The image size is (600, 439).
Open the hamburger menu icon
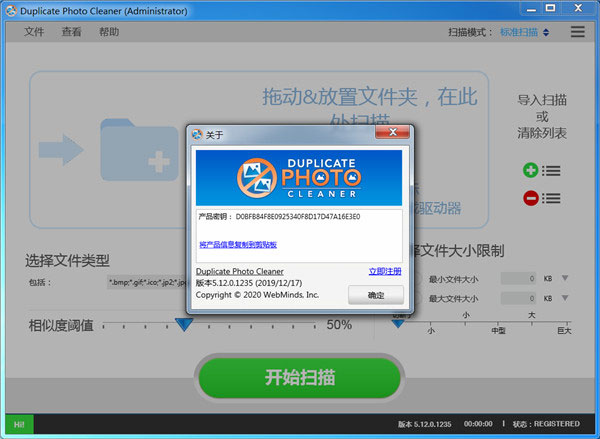point(577,32)
